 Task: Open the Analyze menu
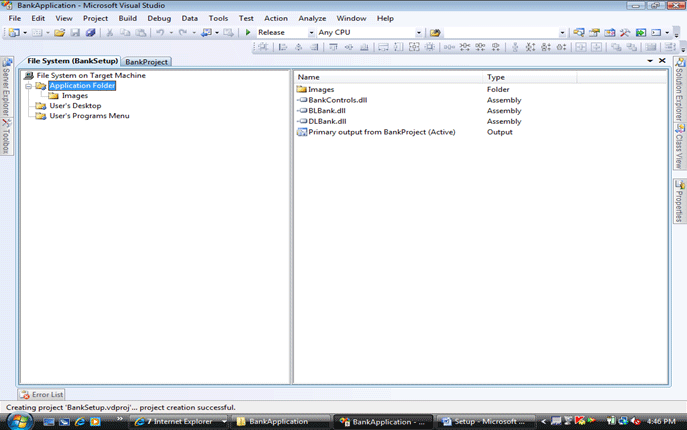tap(312, 18)
